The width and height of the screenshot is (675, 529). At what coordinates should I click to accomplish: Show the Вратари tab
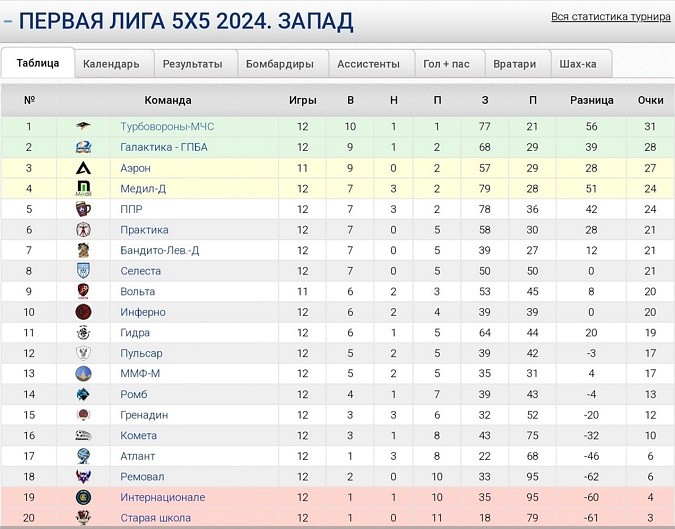(515, 64)
